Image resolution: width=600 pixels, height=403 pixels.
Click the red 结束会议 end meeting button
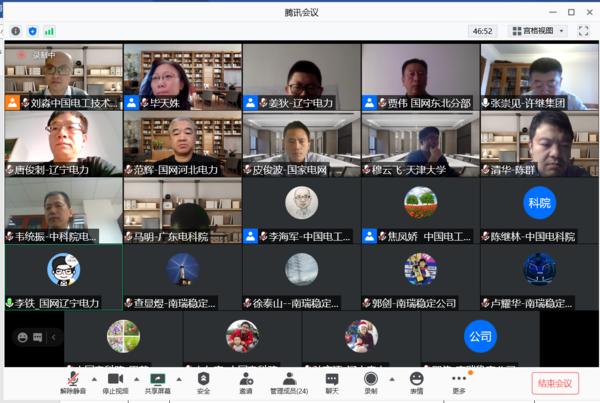point(554,383)
